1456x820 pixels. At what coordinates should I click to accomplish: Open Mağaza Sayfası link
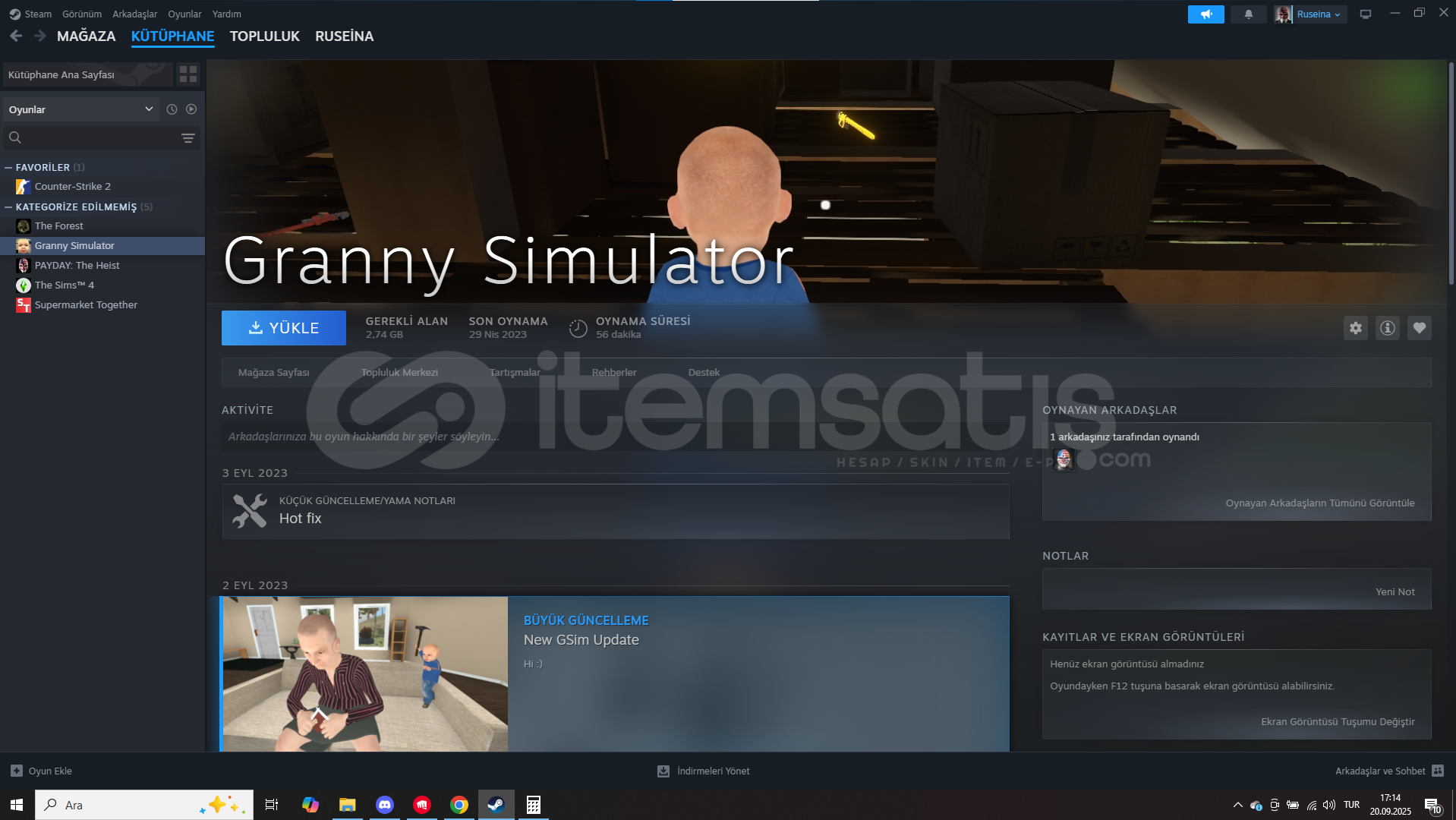click(x=274, y=372)
